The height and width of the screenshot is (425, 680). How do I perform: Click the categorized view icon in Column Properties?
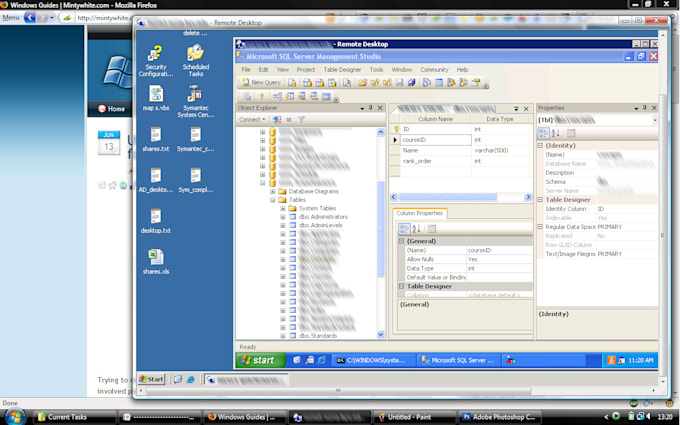tap(403, 228)
